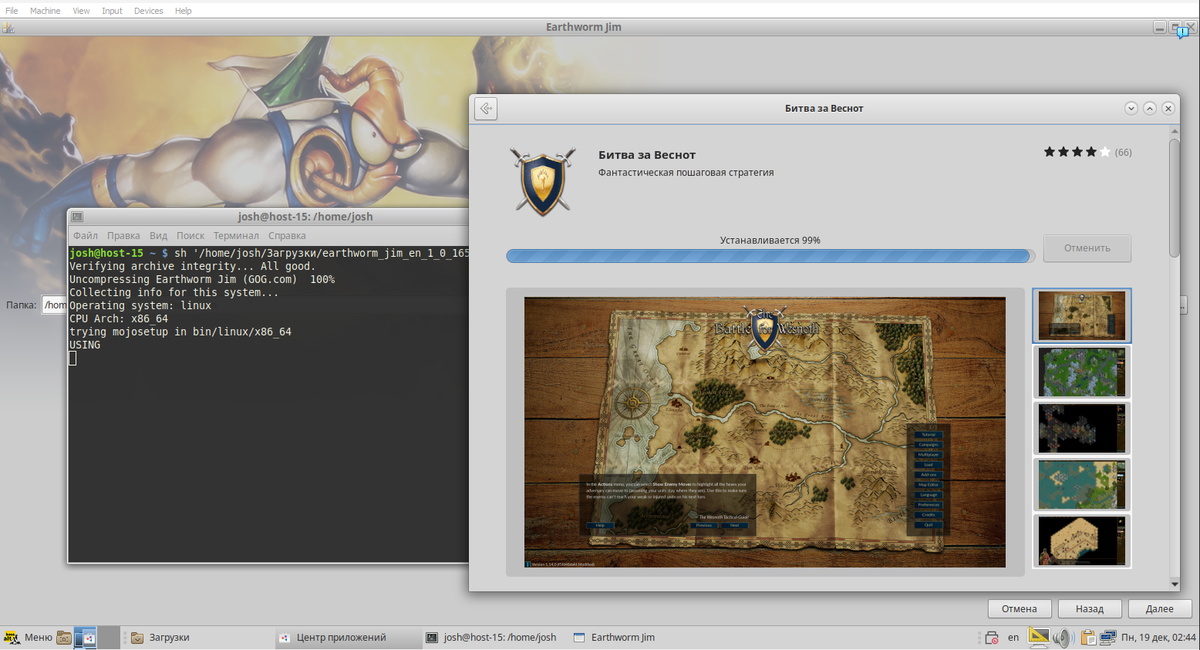Roll up the Software Center window with down-chevron button
This screenshot has width=1200, height=650.
click(1131, 108)
